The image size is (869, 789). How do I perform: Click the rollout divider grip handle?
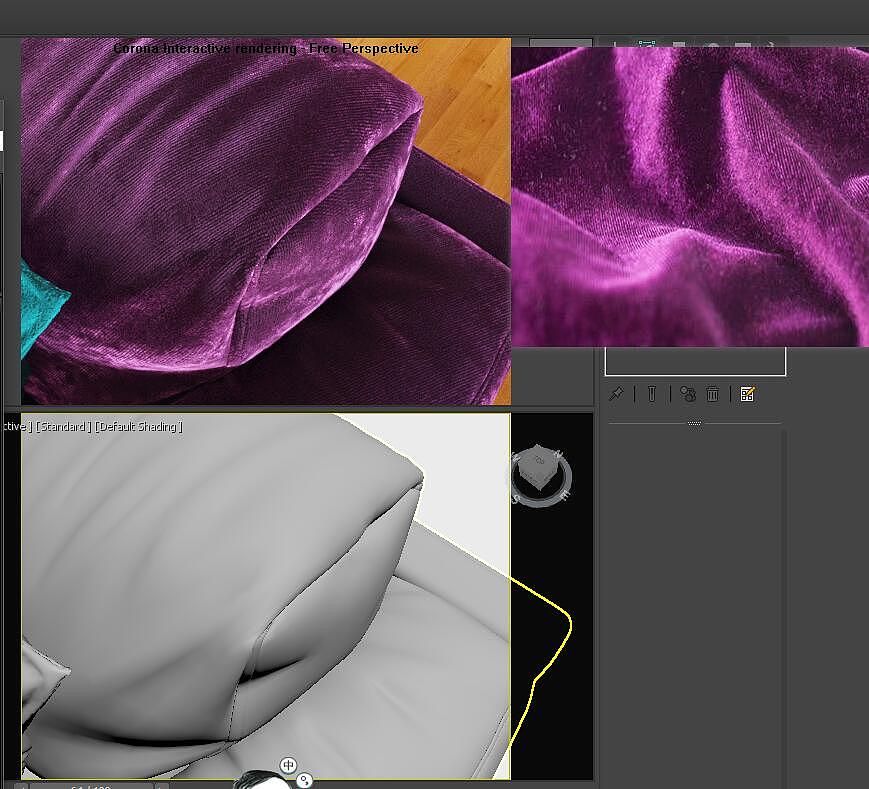click(694, 423)
